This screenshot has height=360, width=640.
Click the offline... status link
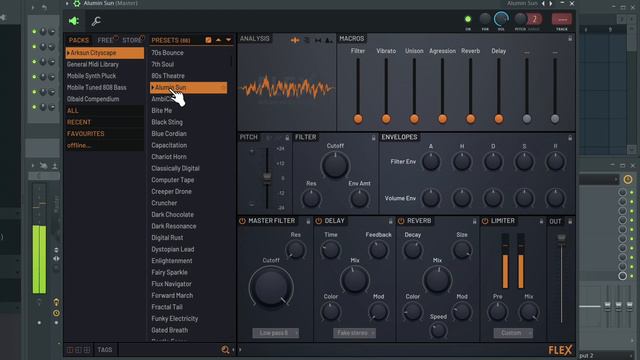click(x=79, y=145)
